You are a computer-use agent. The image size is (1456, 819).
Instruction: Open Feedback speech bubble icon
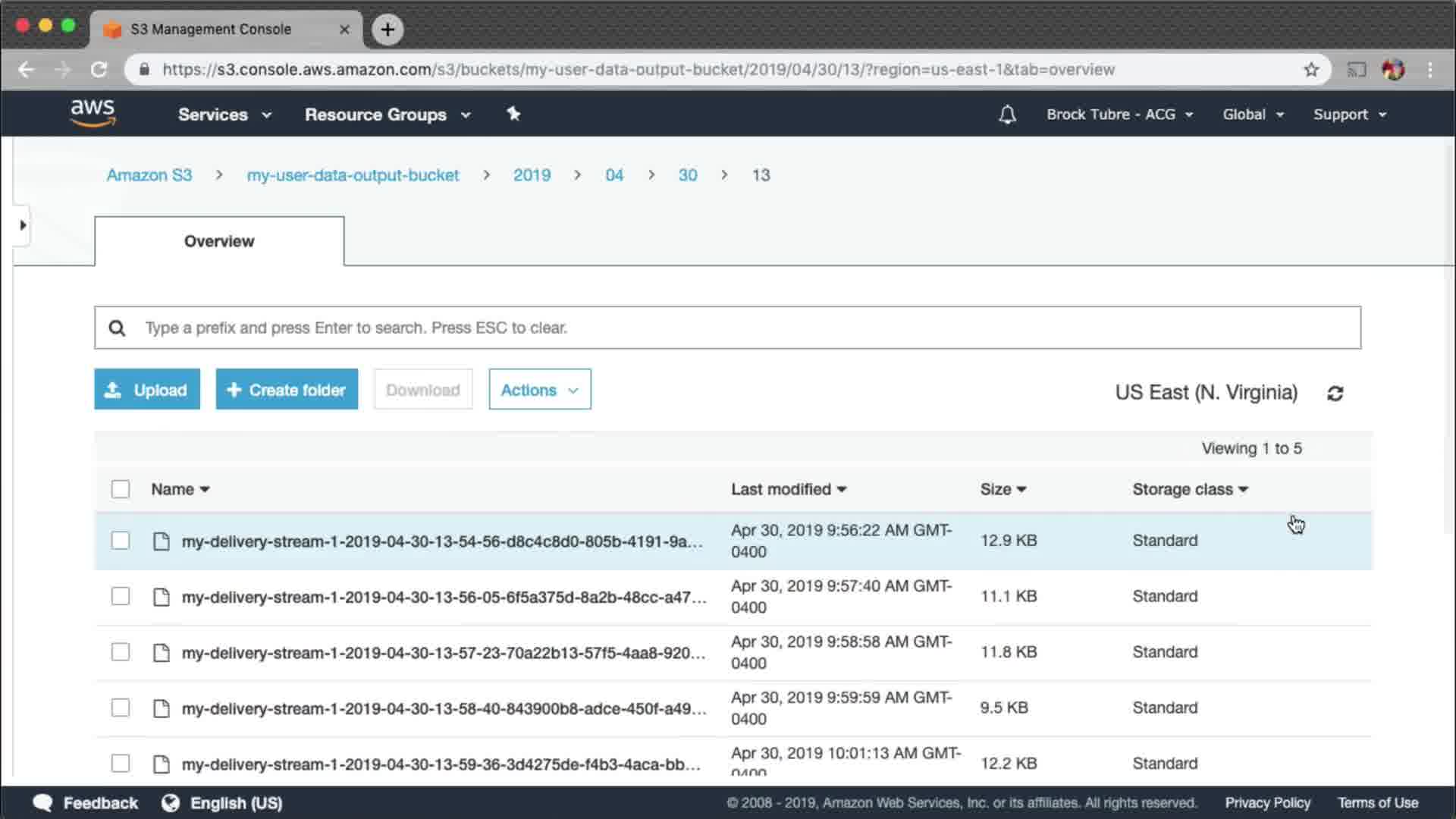43,803
